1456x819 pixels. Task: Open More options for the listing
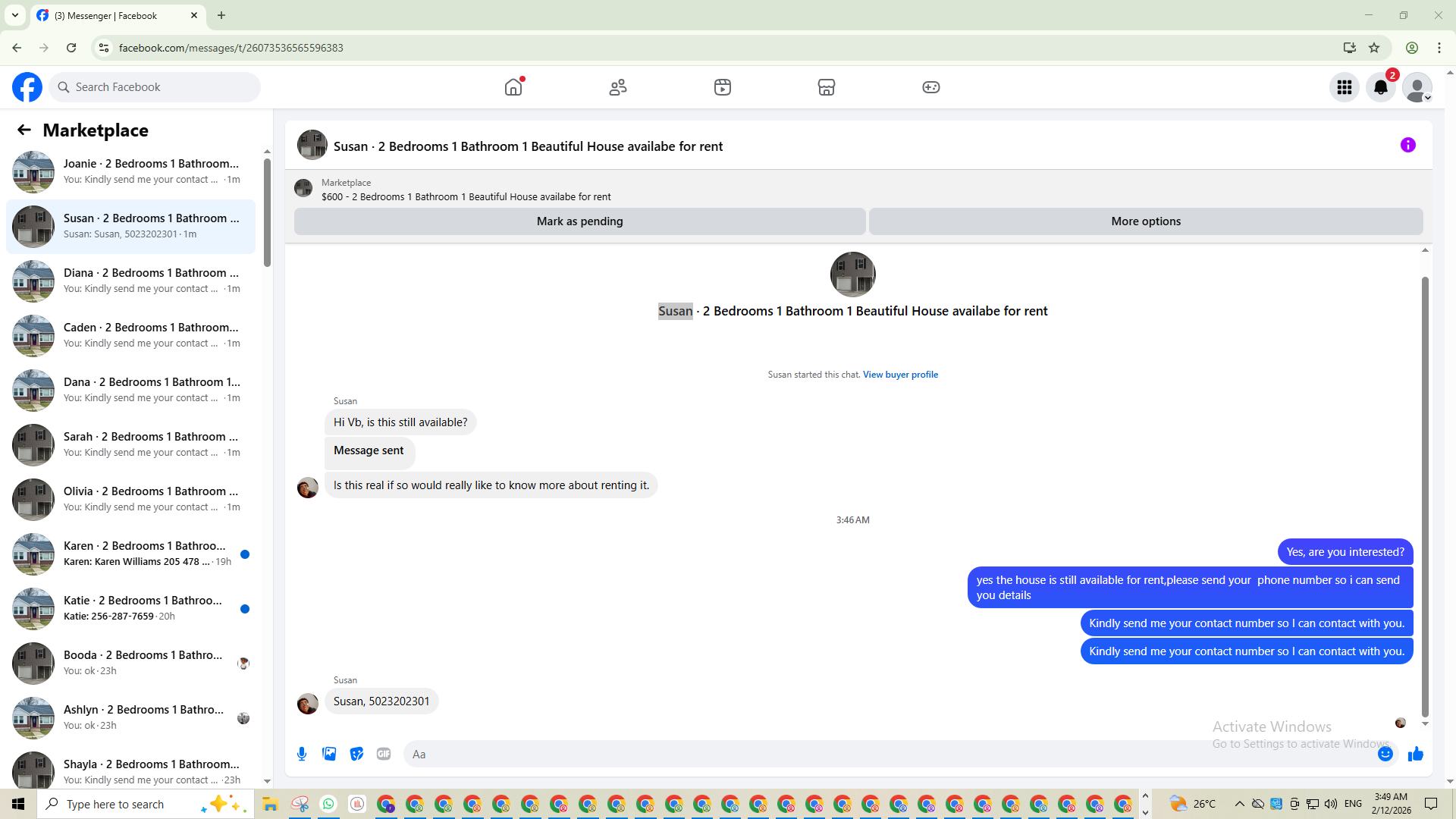(x=1146, y=221)
